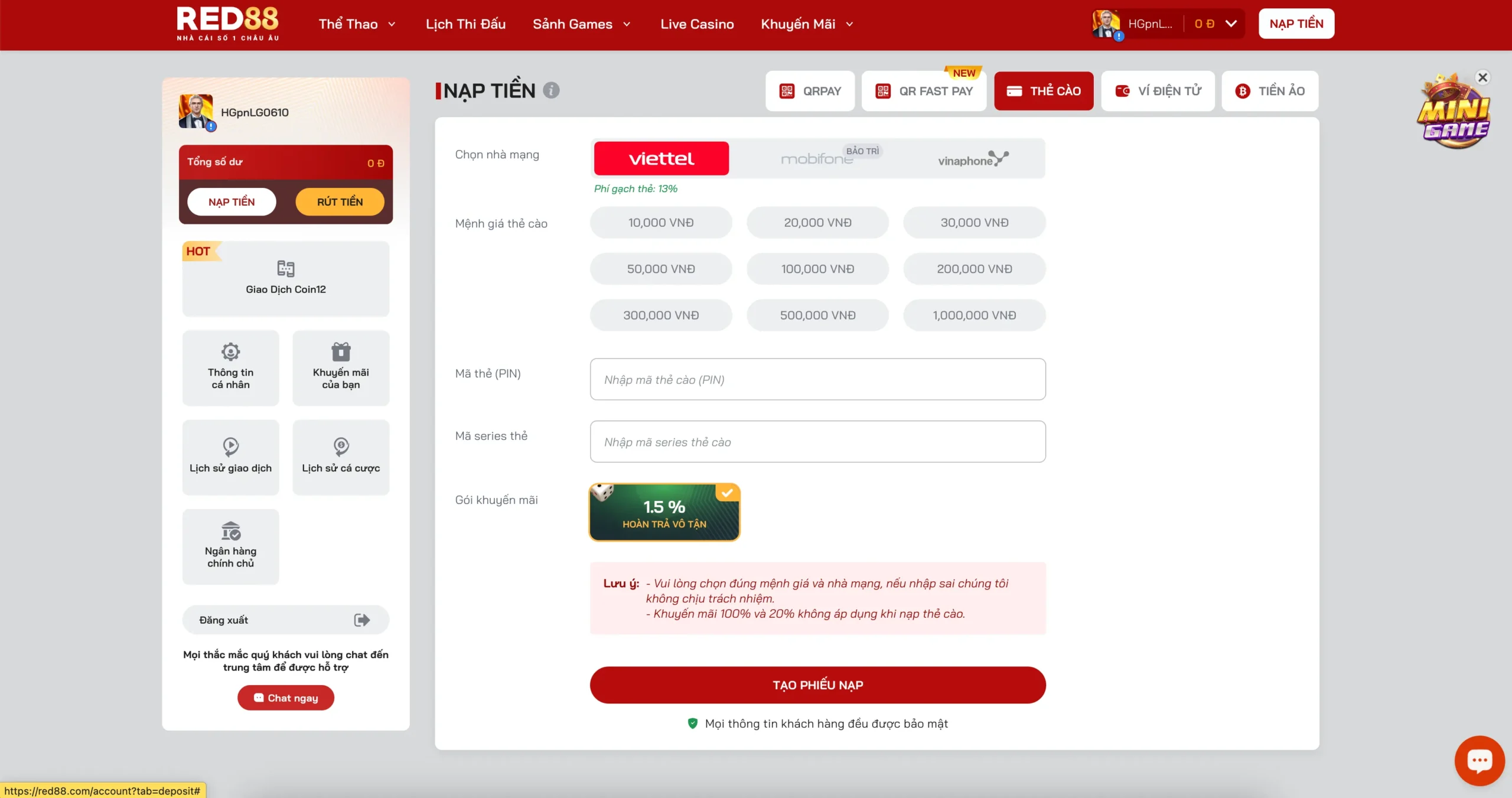Viewport: 1512px width, 798px height.
Task: Choose Viettel network provider
Action: 661,158
